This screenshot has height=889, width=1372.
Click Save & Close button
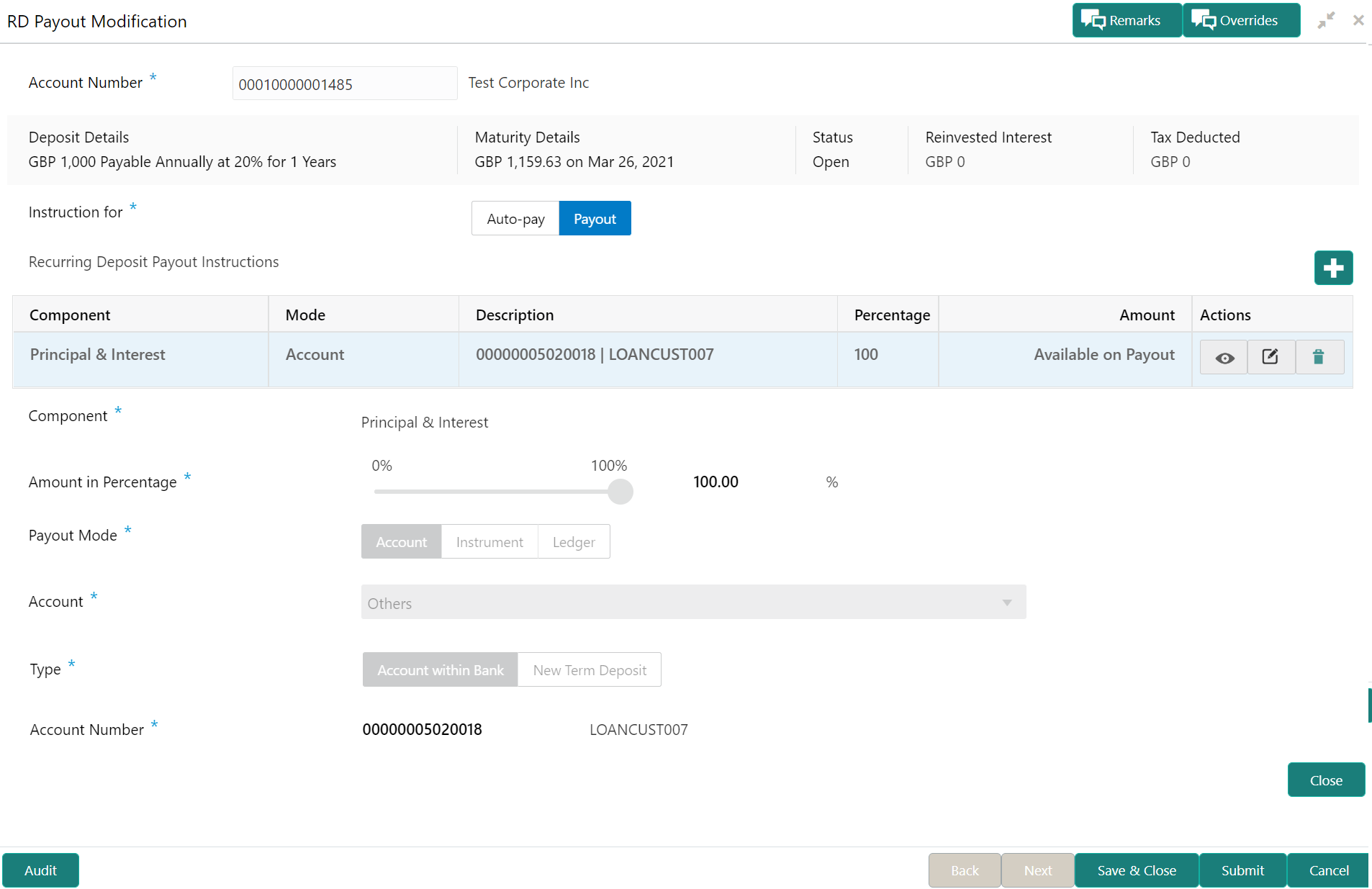[x=1137, y=870]
